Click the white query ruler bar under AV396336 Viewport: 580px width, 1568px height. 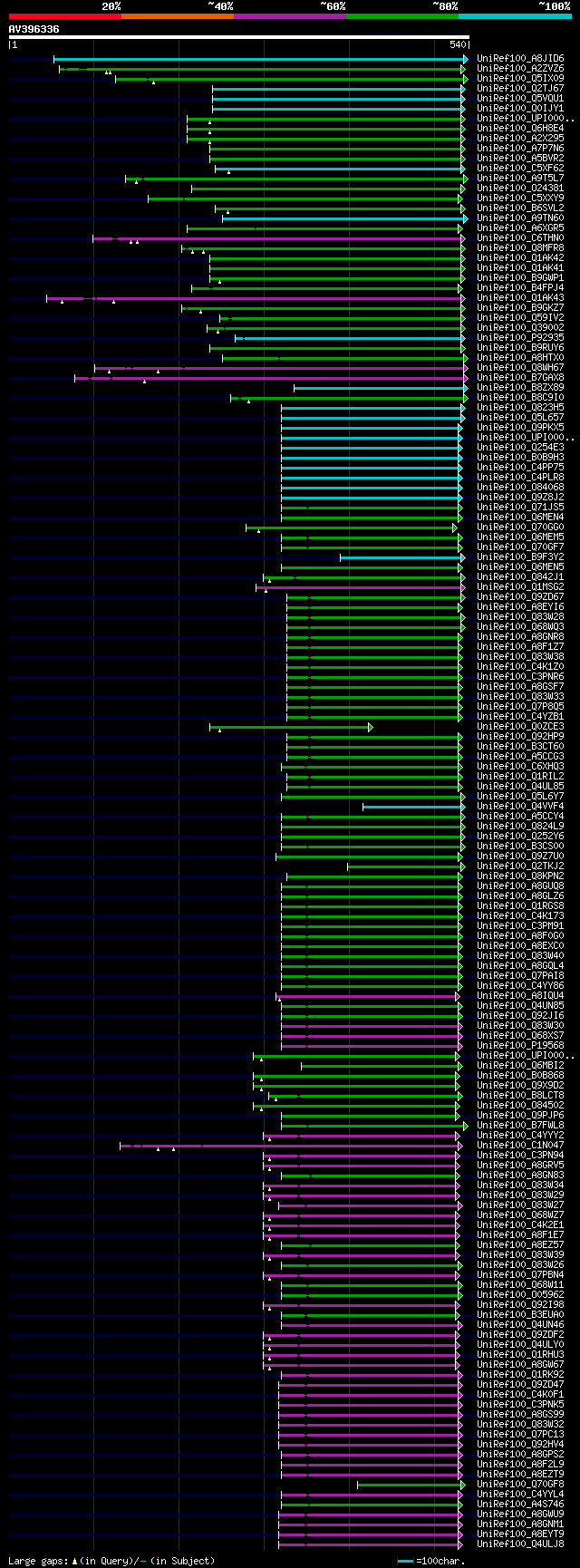click(x=239, y=37)
